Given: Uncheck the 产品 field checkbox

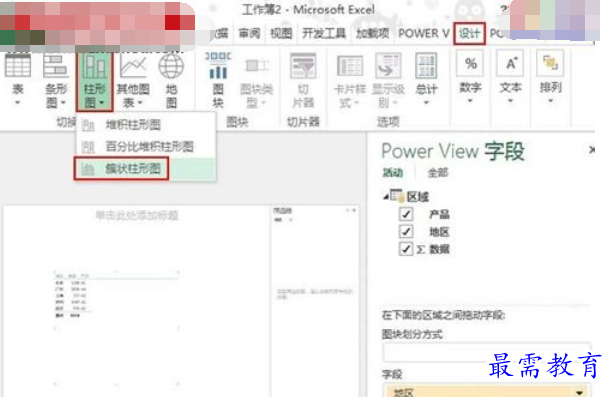Looking at the screenshot, I should coord(406,214).
